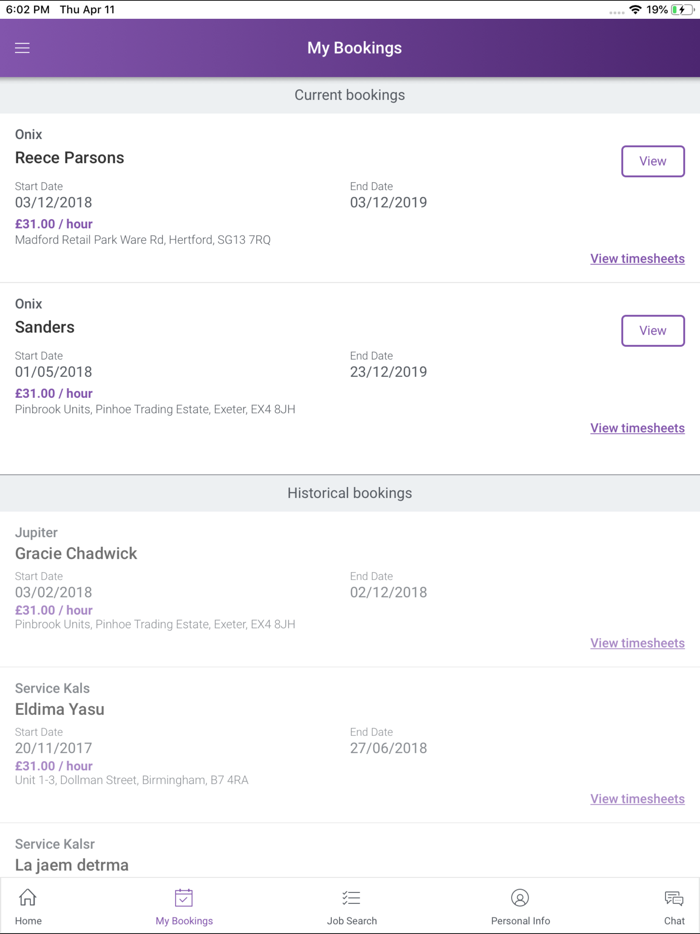This screenshot has height=934, width=700.
Task: Tap the My Bookings calendar icon
Action: pyautogui.click(x=184, y=898)
